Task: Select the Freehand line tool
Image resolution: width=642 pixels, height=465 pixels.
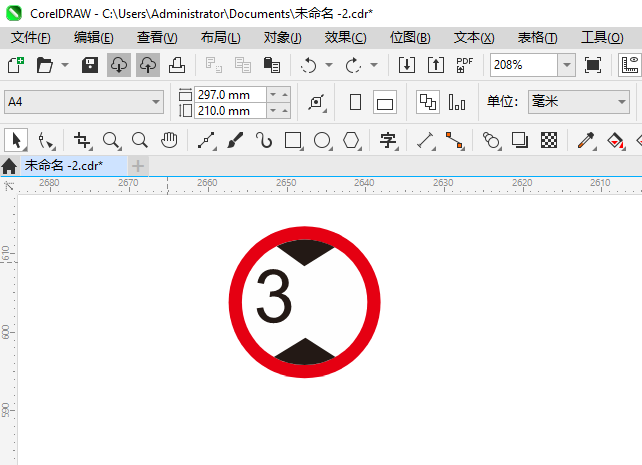Action: click(x=206, y=140)
